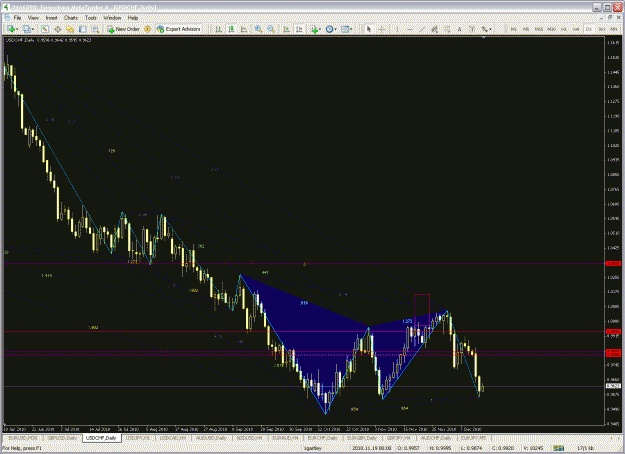
Task: Click the New Chart toolbar icon
Action: (x=11, y=29)
